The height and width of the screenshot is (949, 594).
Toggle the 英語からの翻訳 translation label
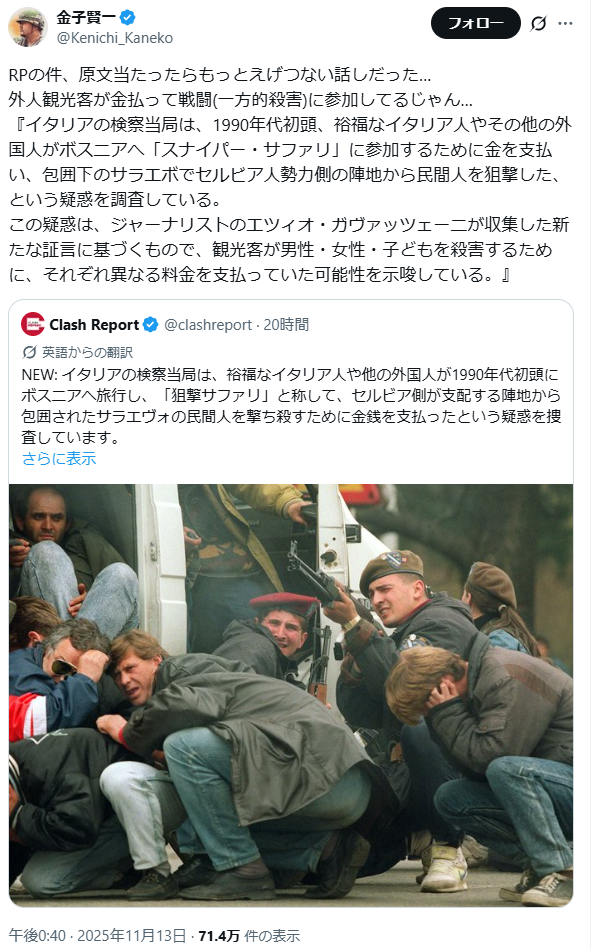point(87,352)
